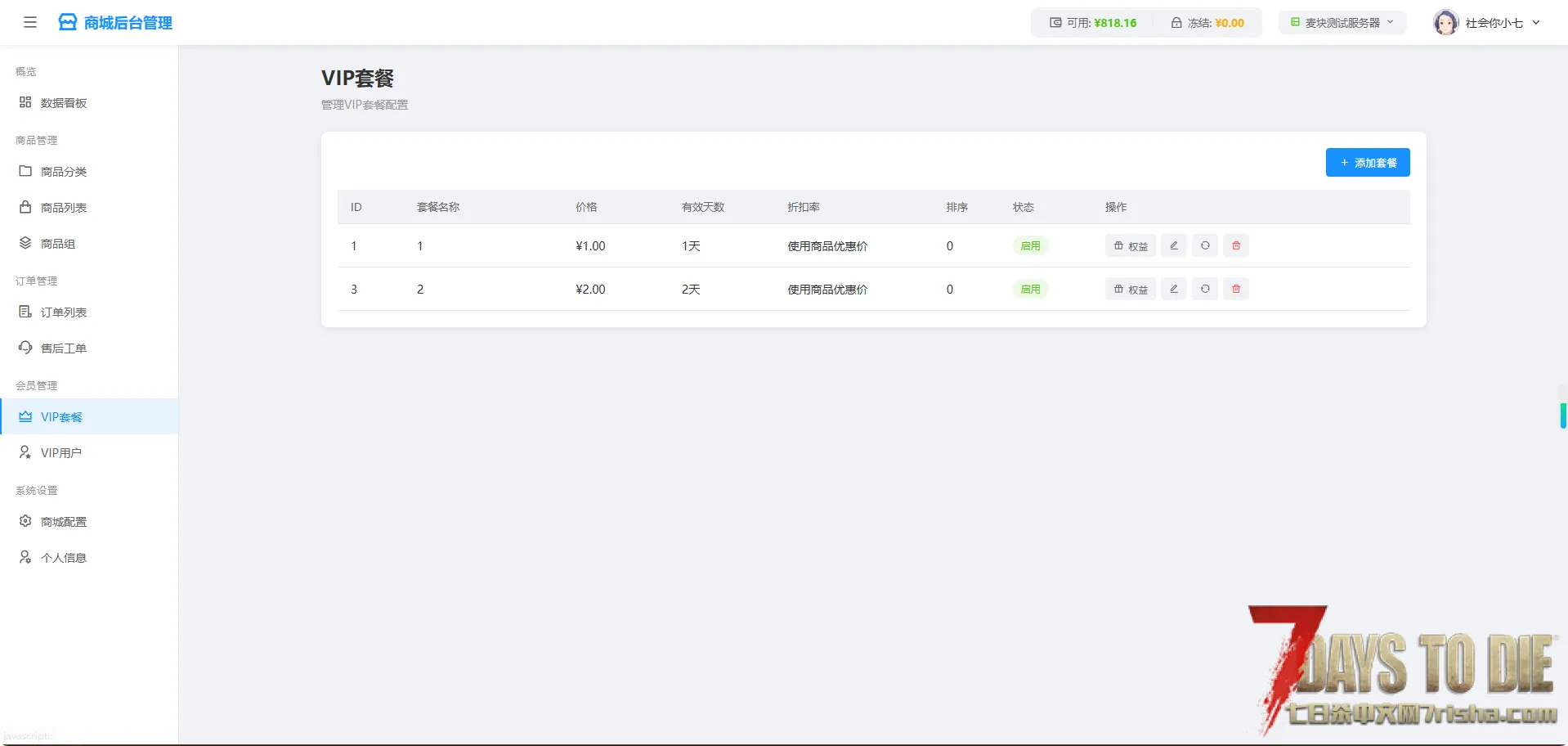The height and width of the screenshot is (746, 1568).
Task: Open 数据看板 in the sidebar
Action: 64,103
